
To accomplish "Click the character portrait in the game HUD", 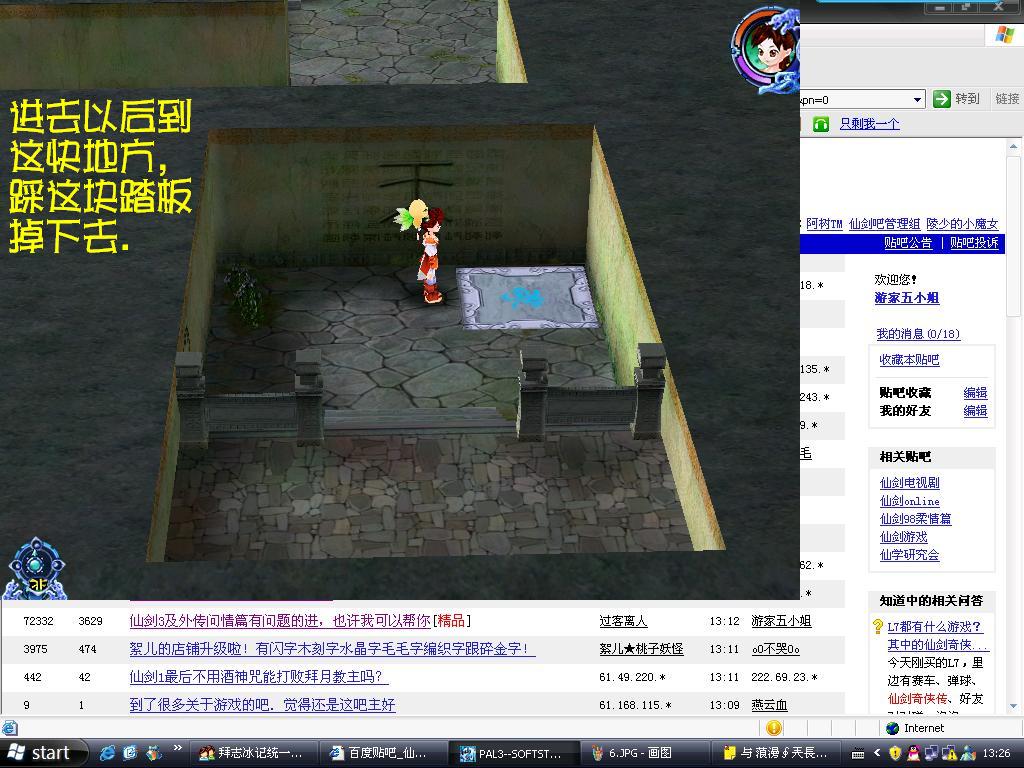I will pyautogui.click(x=765, y=49).
